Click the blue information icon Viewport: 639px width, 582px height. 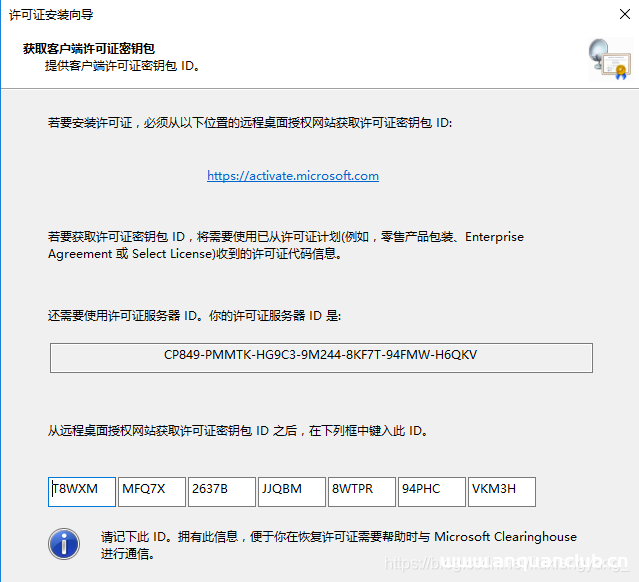(64, 543)
